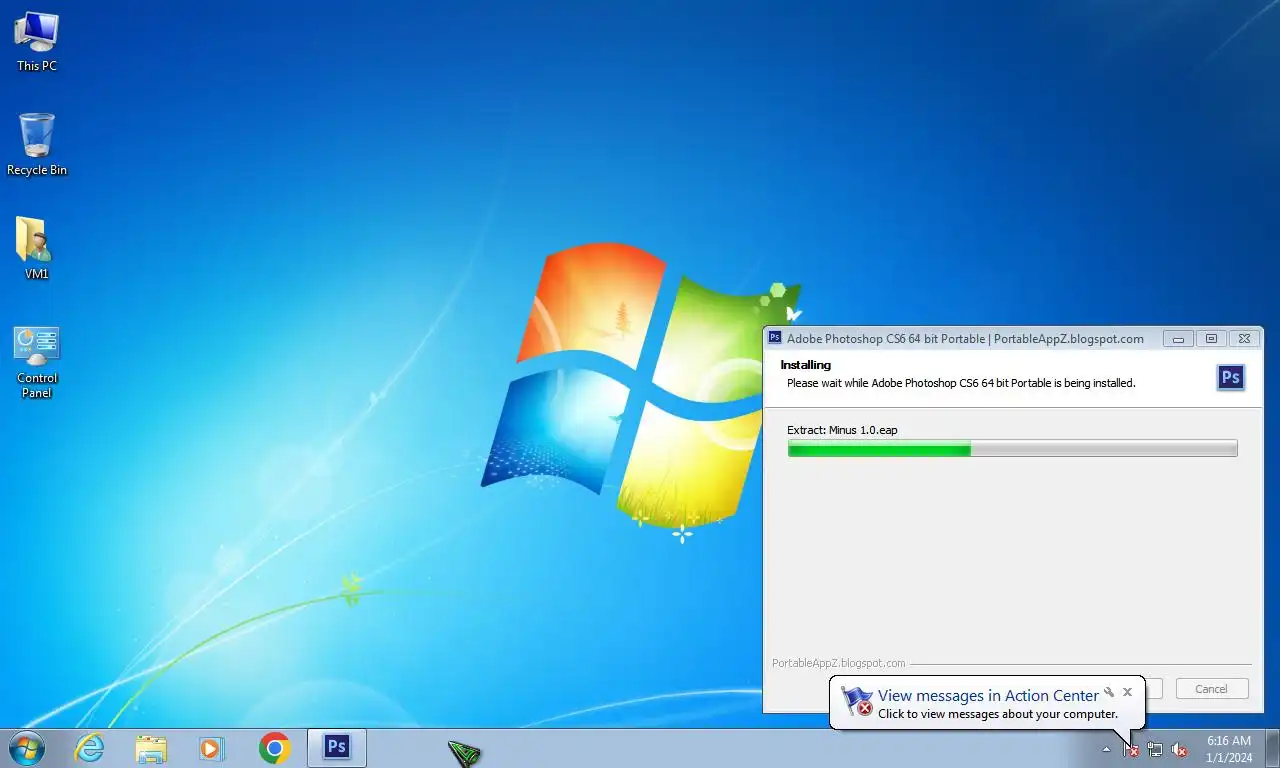The image size is (1280, 768).
Task: Open network status tray icon
Action: tap(1155, 749)
